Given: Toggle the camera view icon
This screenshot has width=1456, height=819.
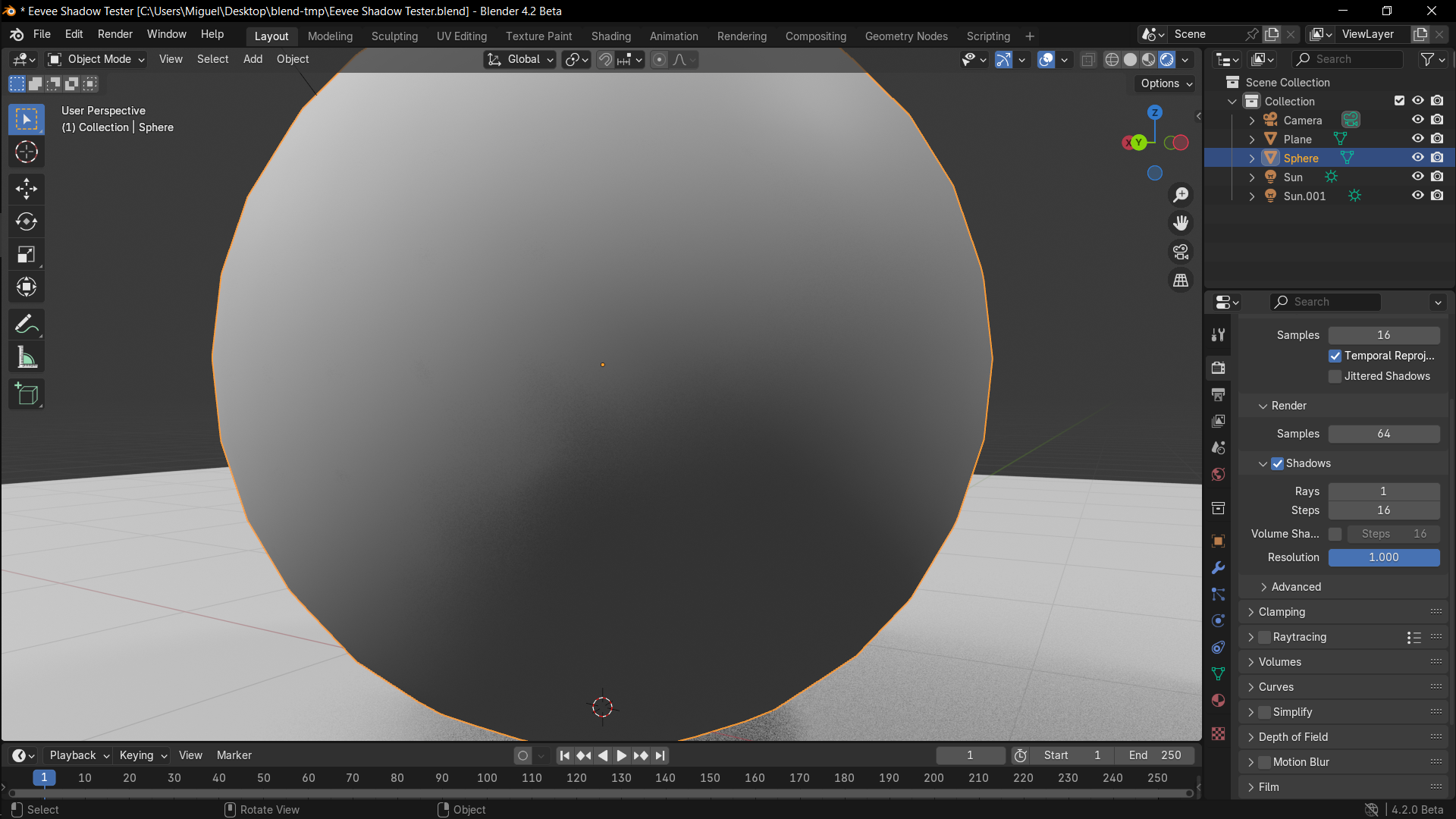Looking at the screenshot, I should (1181, 252).
